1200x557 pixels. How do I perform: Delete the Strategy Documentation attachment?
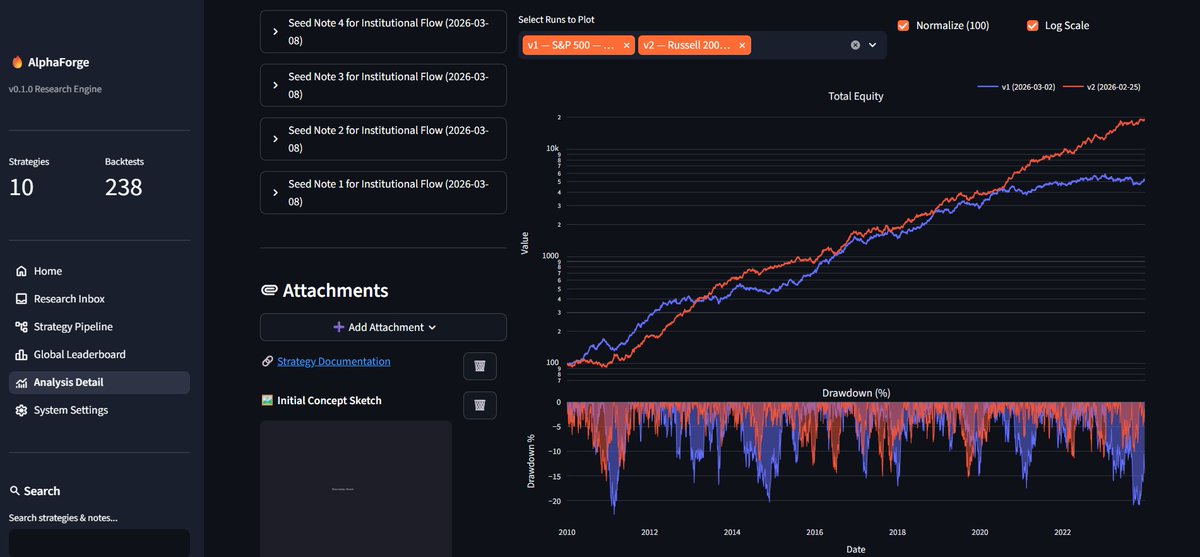click(480, 366)
